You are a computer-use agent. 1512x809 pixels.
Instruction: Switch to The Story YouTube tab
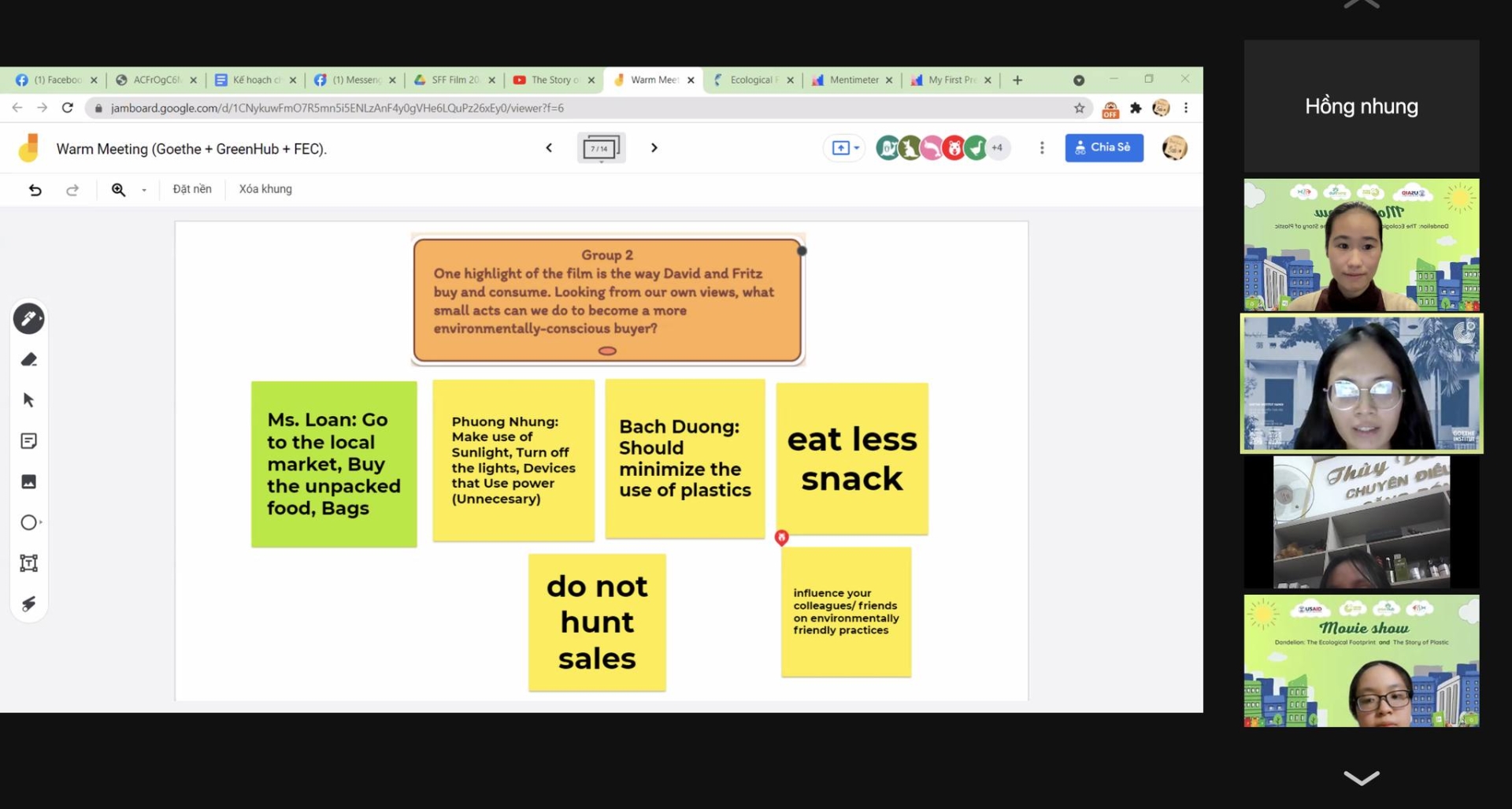(x=553, y=80)
